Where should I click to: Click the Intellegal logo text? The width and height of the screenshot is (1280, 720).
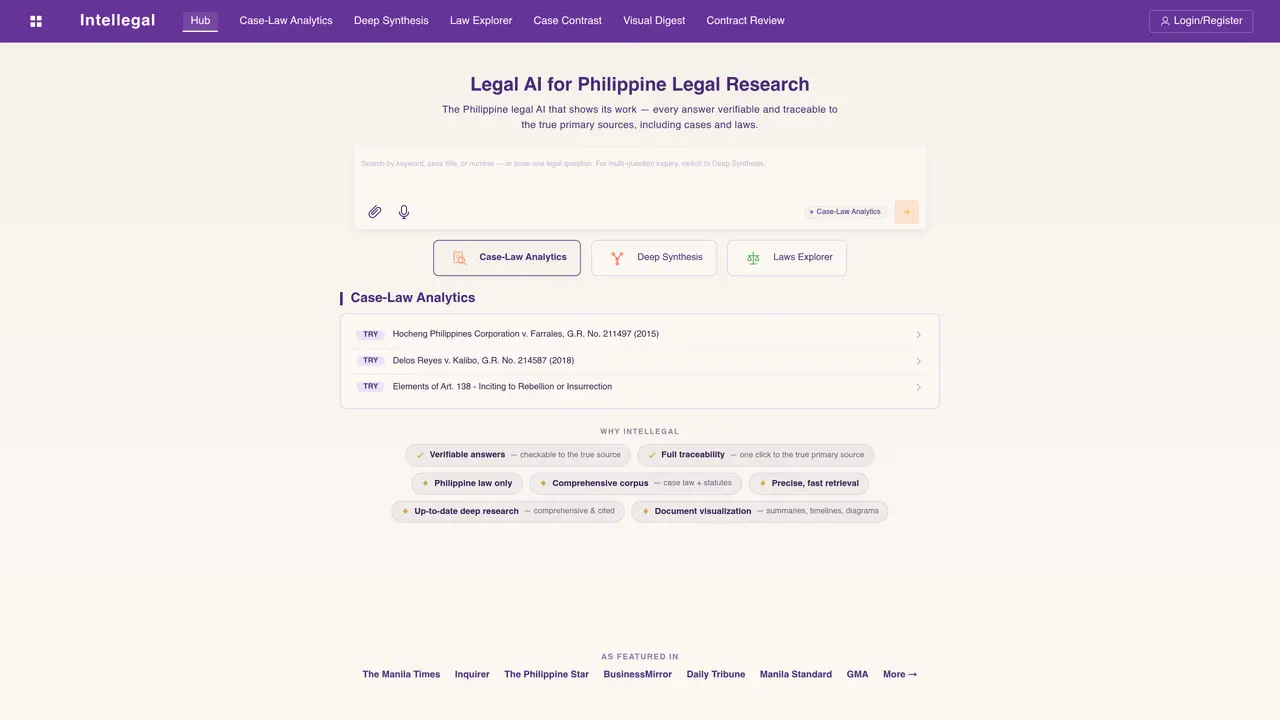click(x=118, y=21)
